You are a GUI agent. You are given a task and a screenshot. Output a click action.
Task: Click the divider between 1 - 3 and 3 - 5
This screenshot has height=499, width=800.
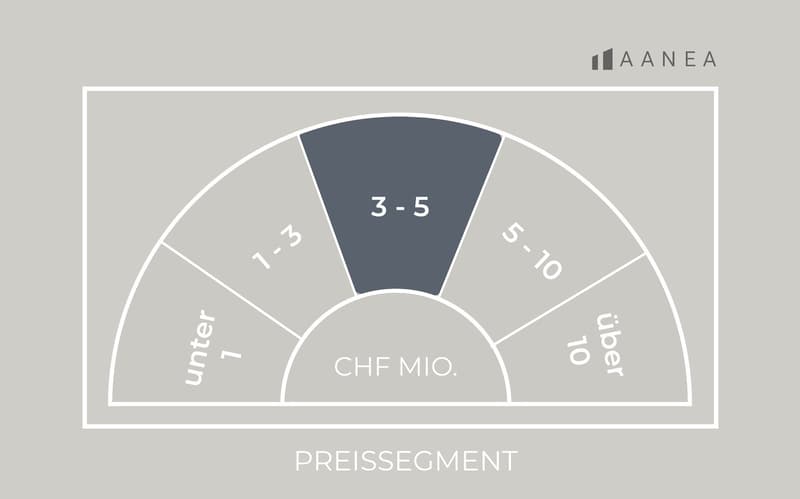(x=327, y=215)
